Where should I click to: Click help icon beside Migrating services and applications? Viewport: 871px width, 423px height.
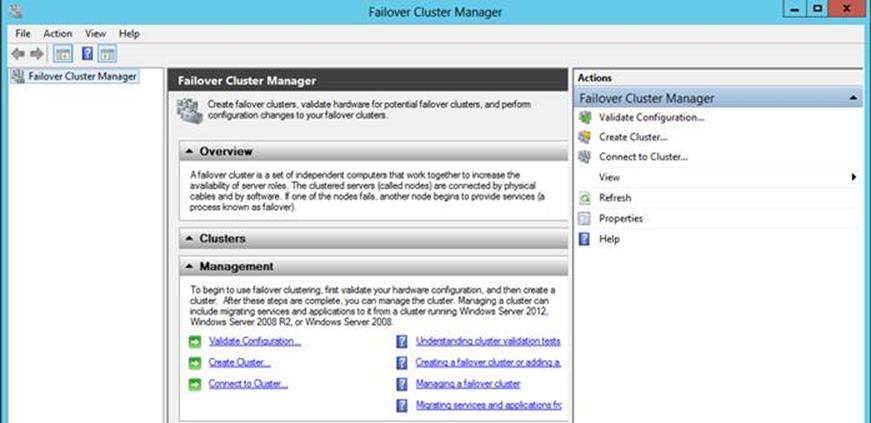click(x=402, y=405)
